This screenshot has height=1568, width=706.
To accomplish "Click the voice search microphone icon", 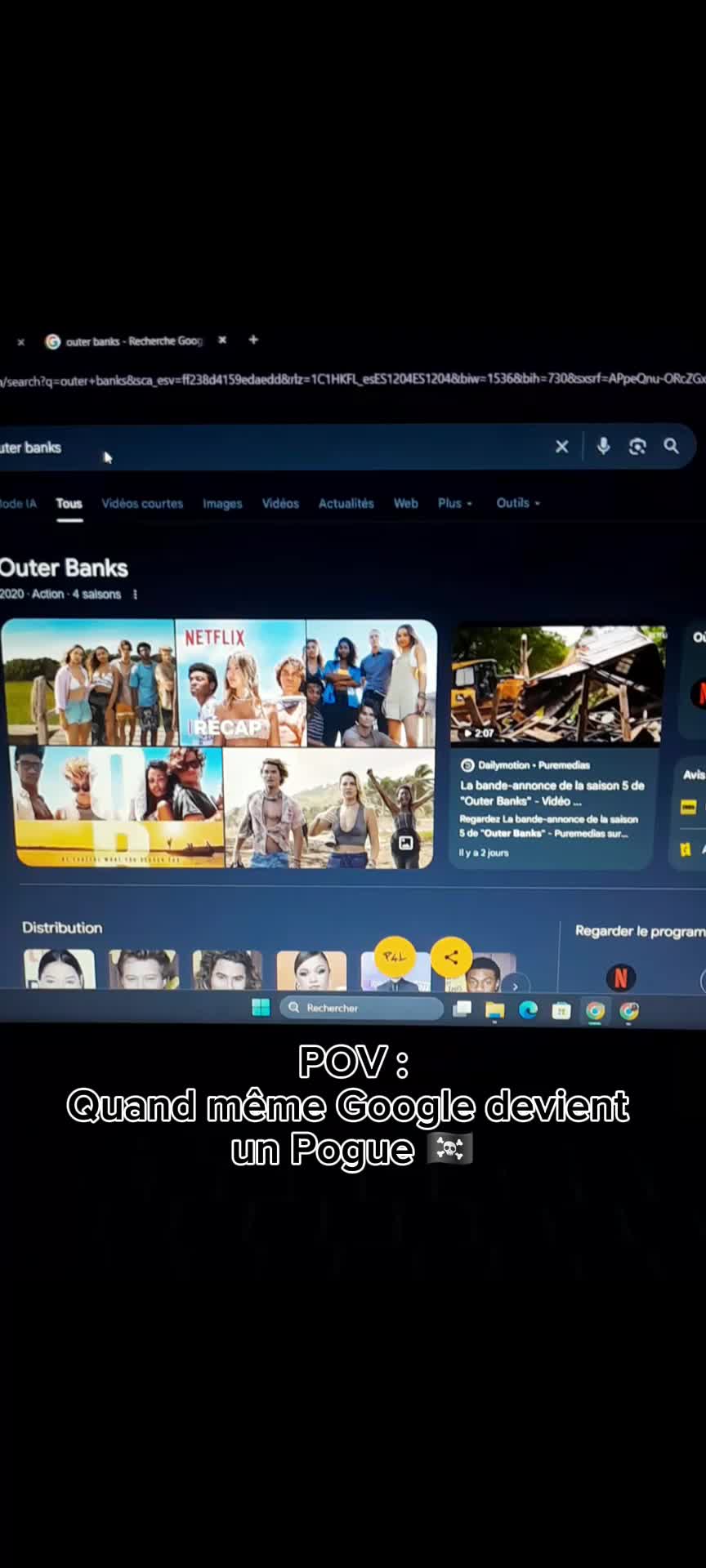I will coord(603,446).
